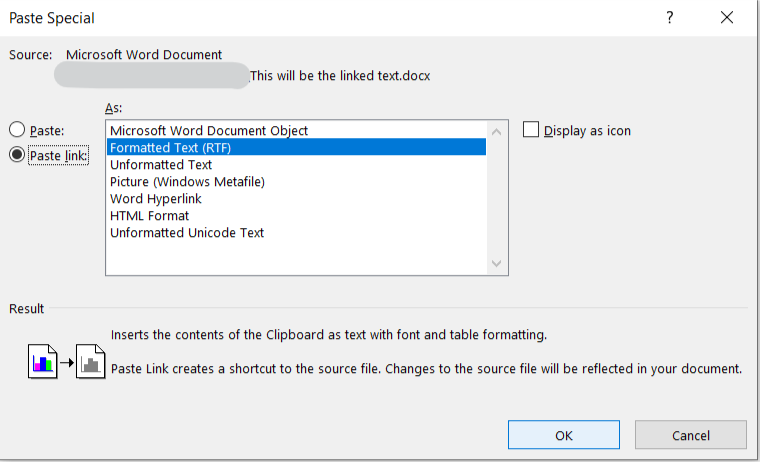Pick Unformatted Text from the list
This screenshot has width=760, height=462.
click(161, 164)
